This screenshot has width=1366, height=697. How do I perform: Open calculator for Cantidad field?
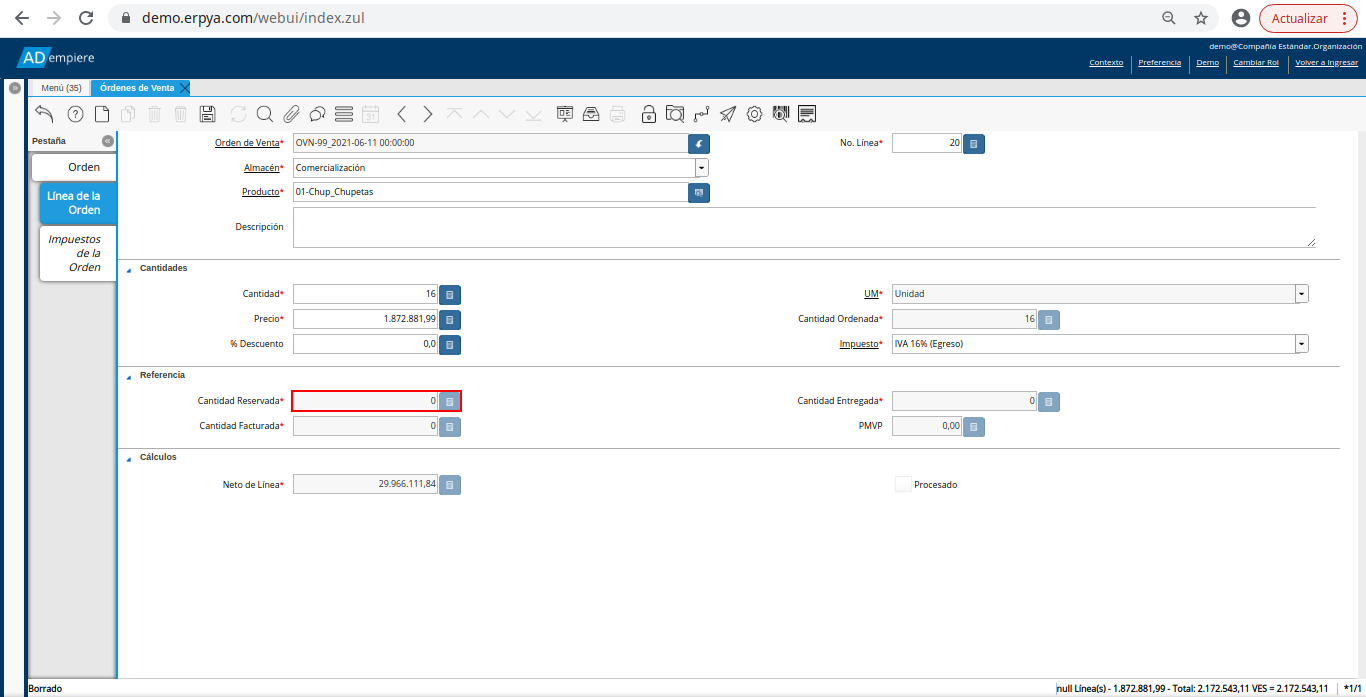pyautogui.click(x=450, y=294)
